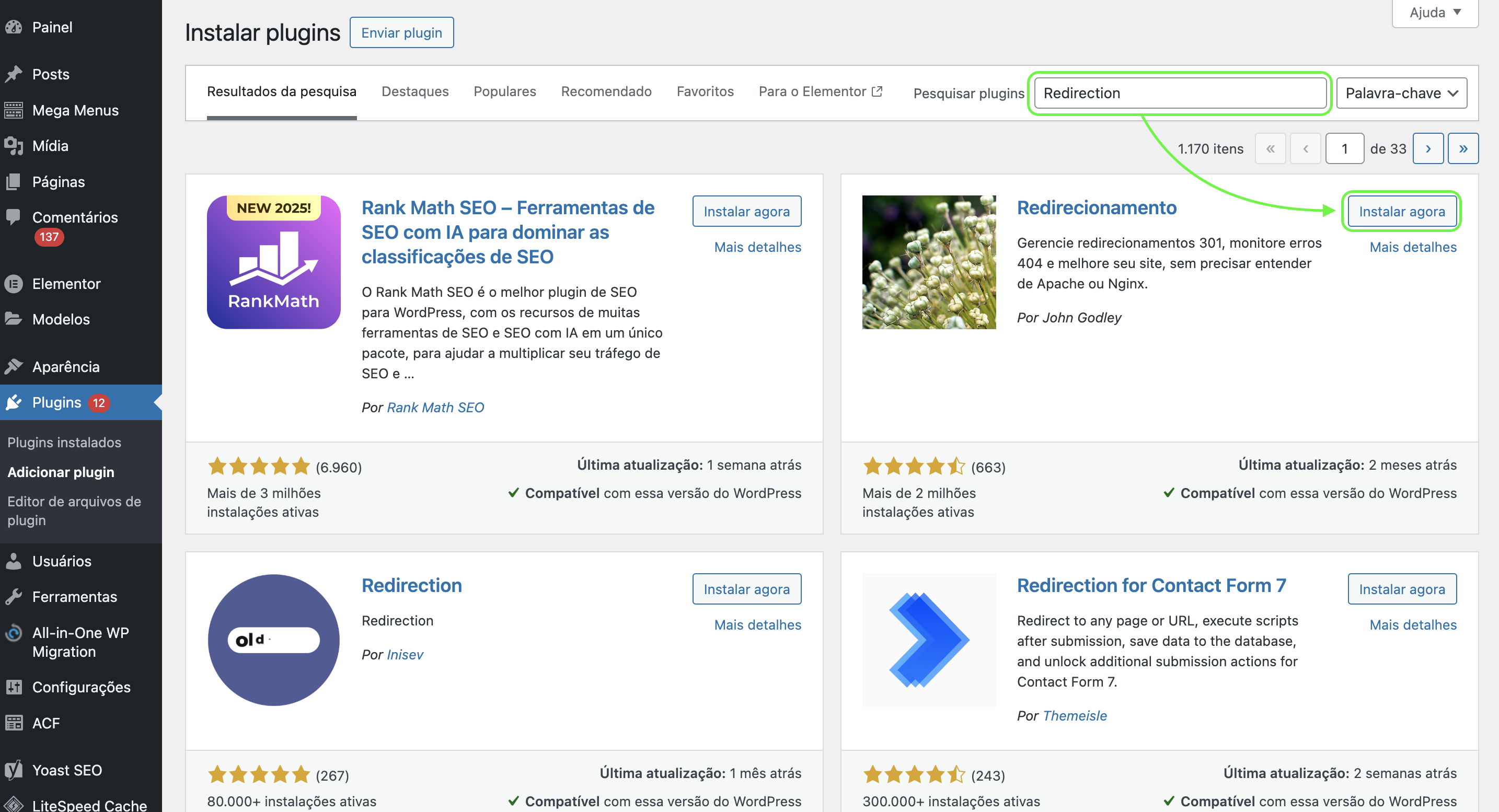Click the Redirecionamento star rating
The height and width of the screenshot is (812, 1499).
click(914, 466)
